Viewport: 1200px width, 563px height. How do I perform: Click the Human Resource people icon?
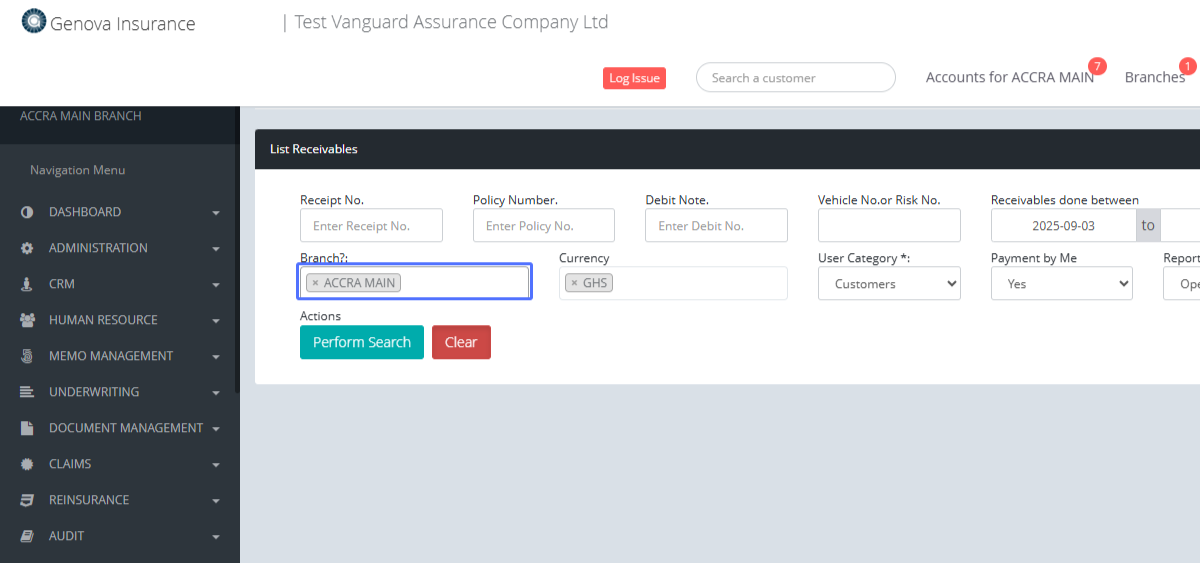[x=27, y=320]
